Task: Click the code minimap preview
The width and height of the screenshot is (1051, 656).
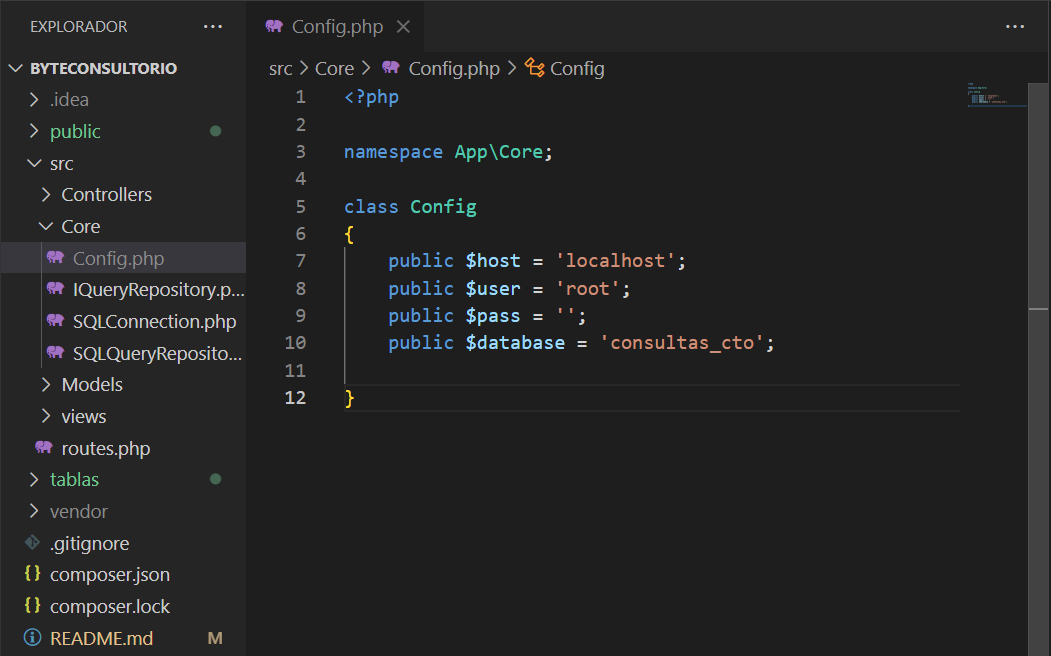Action: [x=996, y=96]
